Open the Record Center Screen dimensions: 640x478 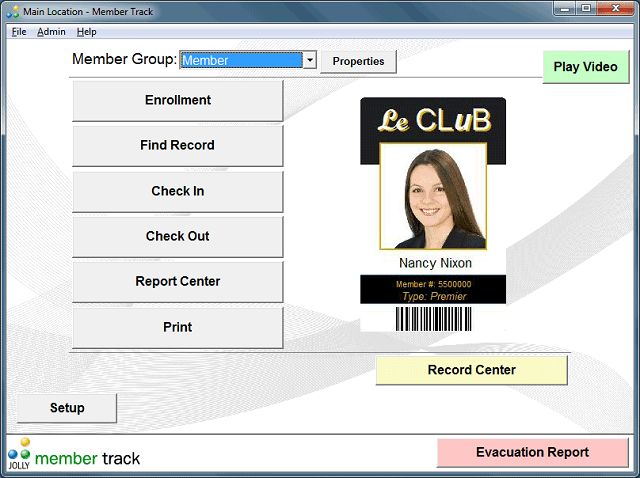pos(471,370)
